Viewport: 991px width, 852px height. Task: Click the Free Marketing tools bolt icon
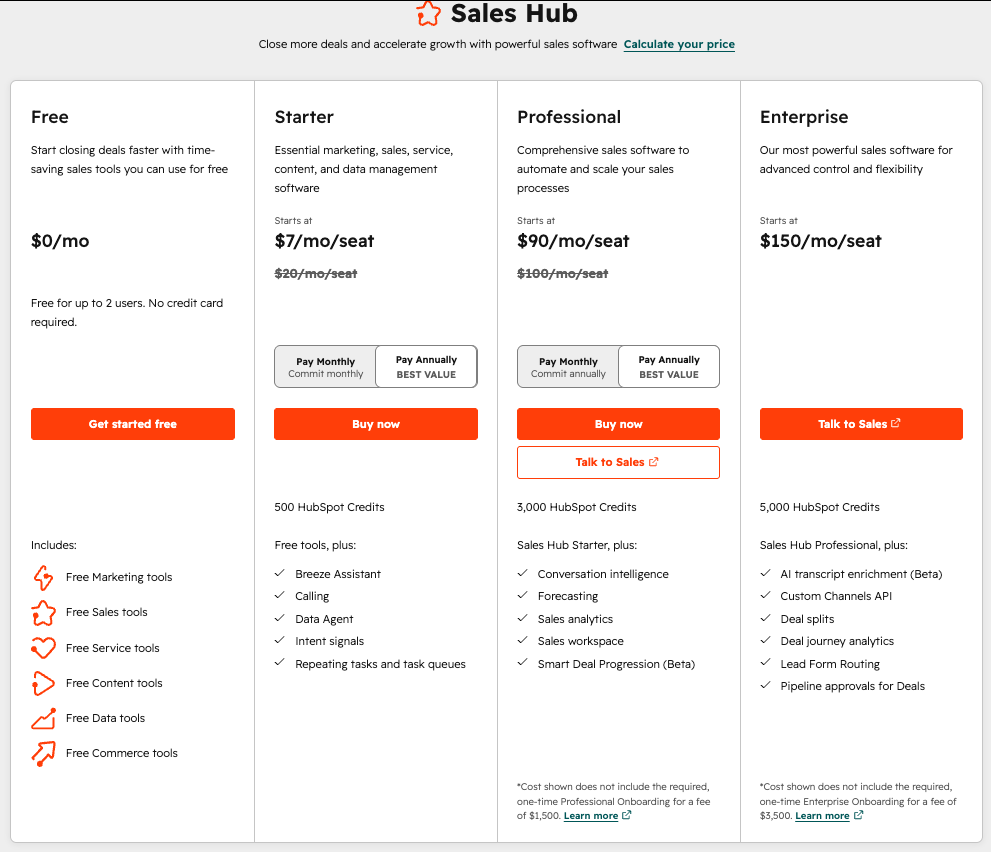(44, 577)
